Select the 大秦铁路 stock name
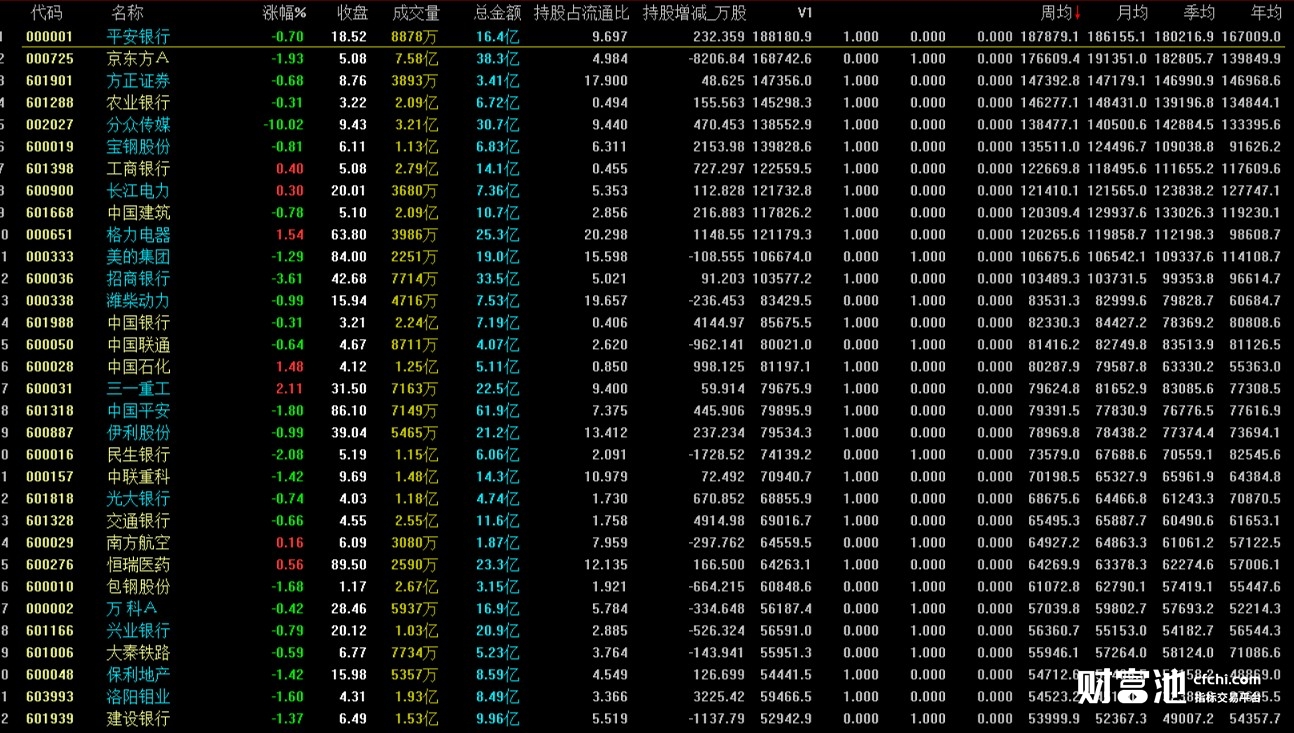Screen dimensions: 1294x733 138,653
